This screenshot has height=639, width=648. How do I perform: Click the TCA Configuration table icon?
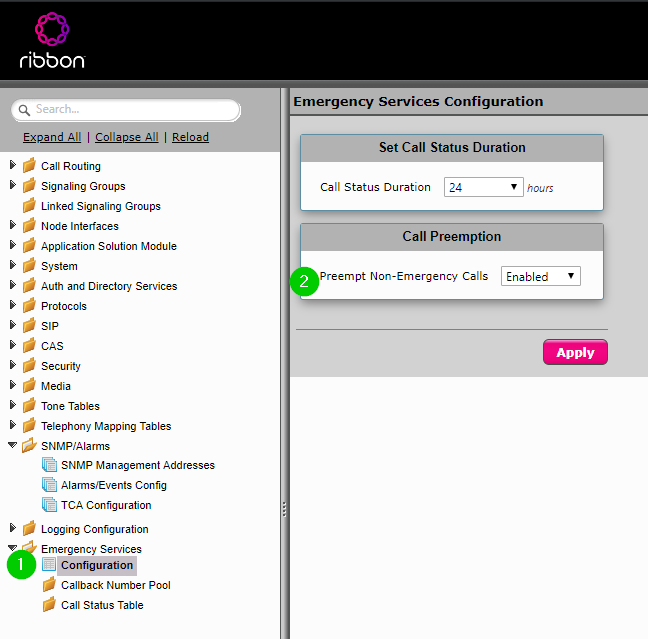click(x=50, y=505)
